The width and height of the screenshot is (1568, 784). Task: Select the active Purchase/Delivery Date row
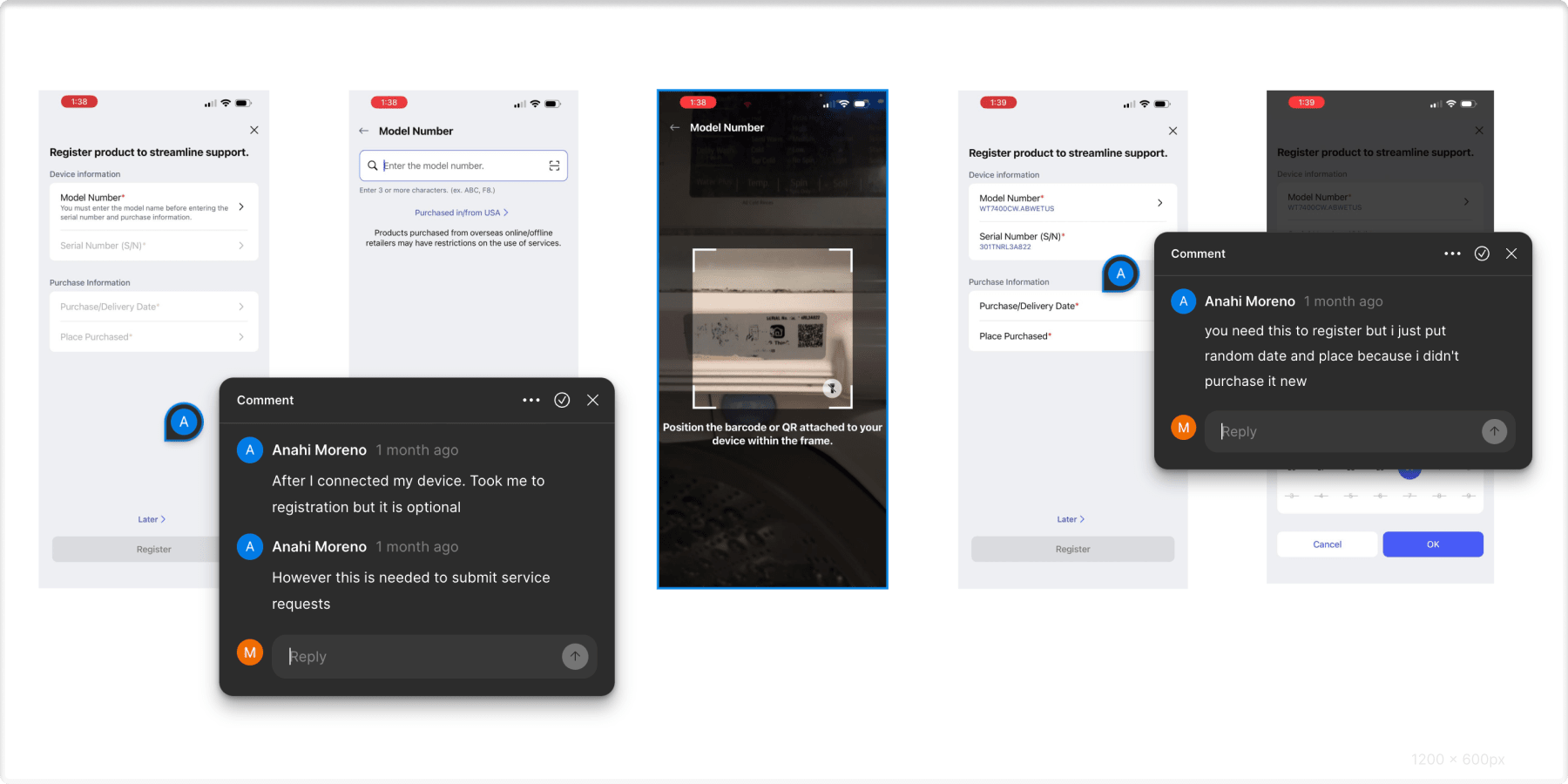[x=1061, y=307]
